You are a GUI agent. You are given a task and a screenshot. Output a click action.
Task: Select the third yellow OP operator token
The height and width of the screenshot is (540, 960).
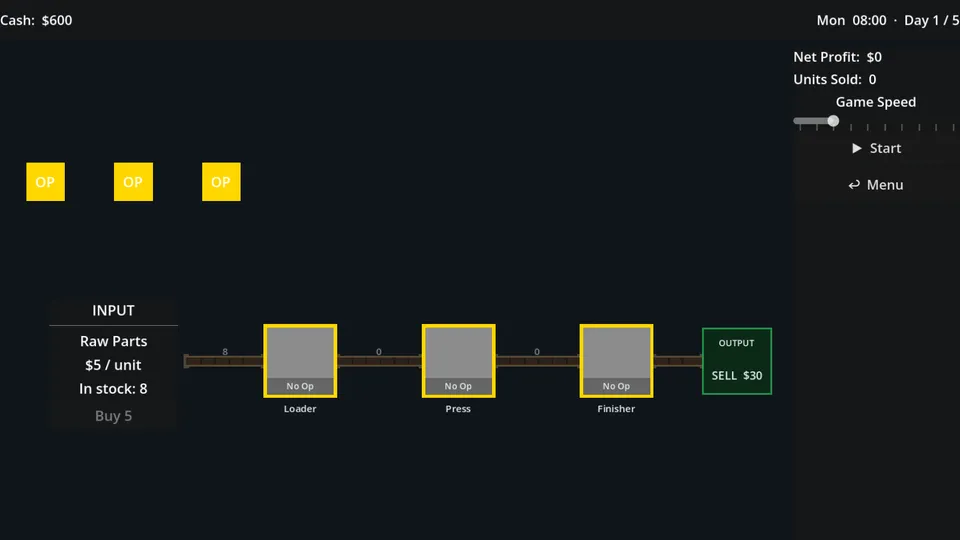[x=221, y=182]
